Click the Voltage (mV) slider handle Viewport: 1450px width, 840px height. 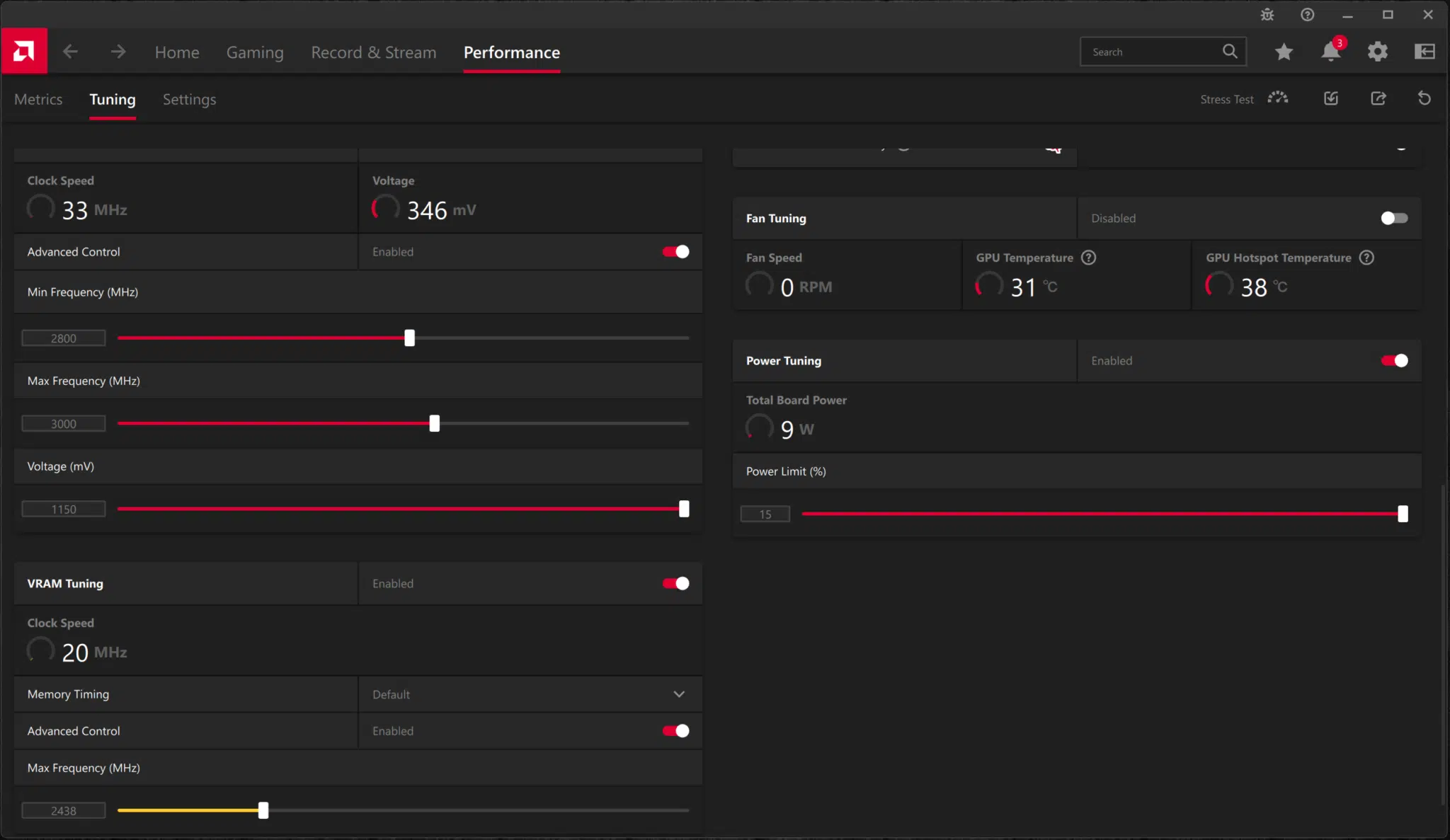coord(684,509)
